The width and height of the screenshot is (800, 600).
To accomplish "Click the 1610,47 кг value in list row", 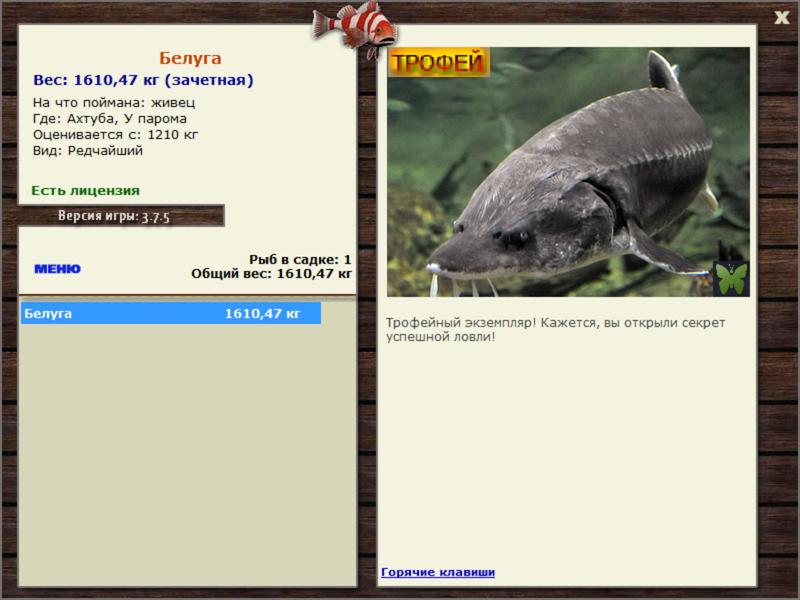I will click(262, 313).
